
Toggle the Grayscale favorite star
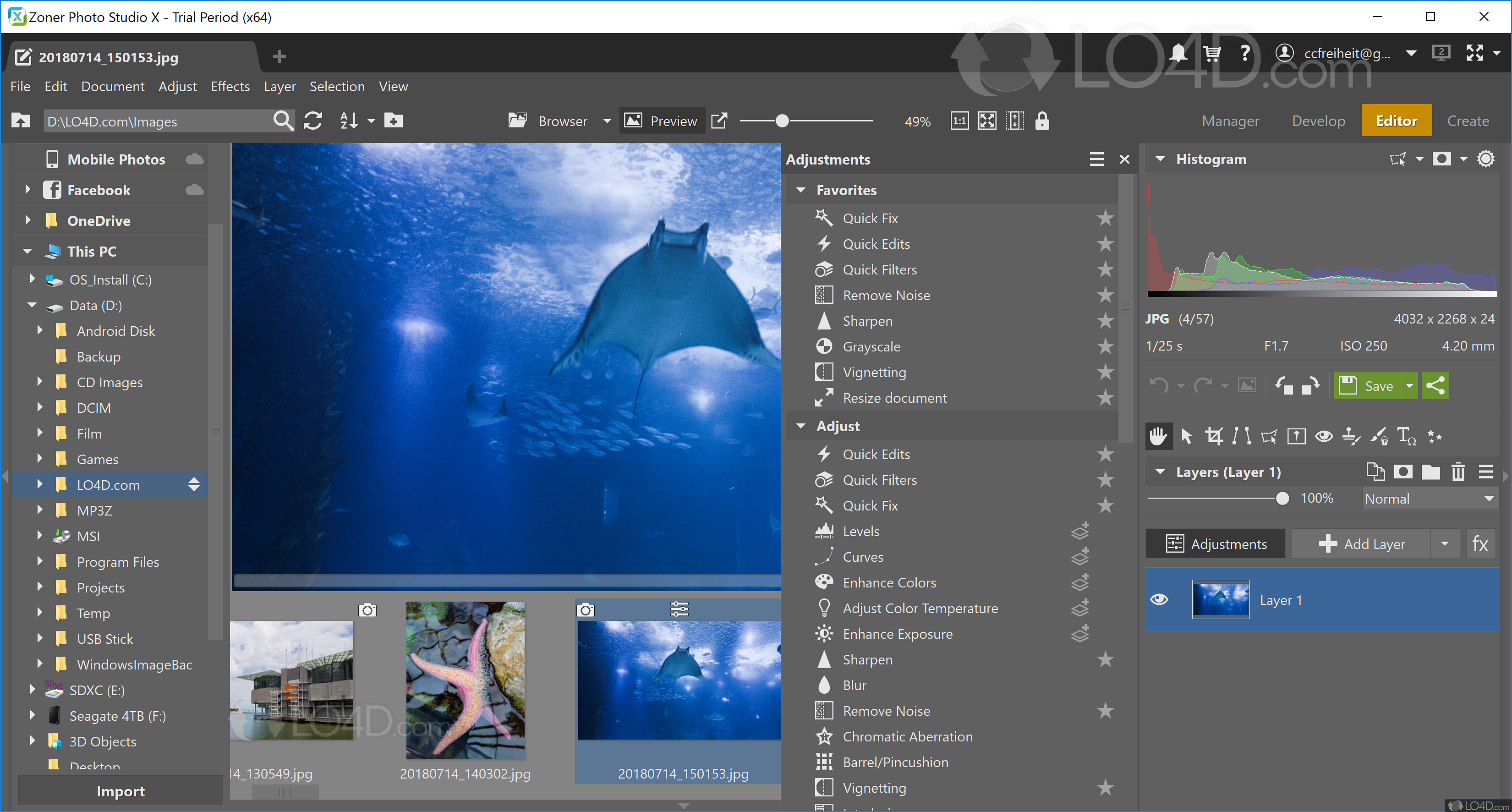point(1105,346)
